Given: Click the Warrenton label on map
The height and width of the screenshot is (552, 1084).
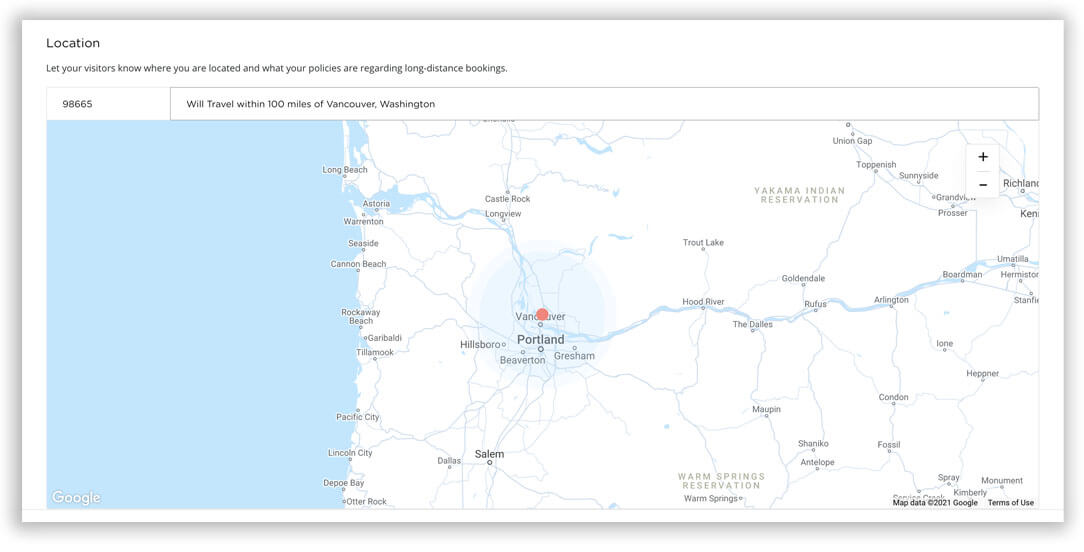Looking at the screenshot, I should (x=363, y=222).
